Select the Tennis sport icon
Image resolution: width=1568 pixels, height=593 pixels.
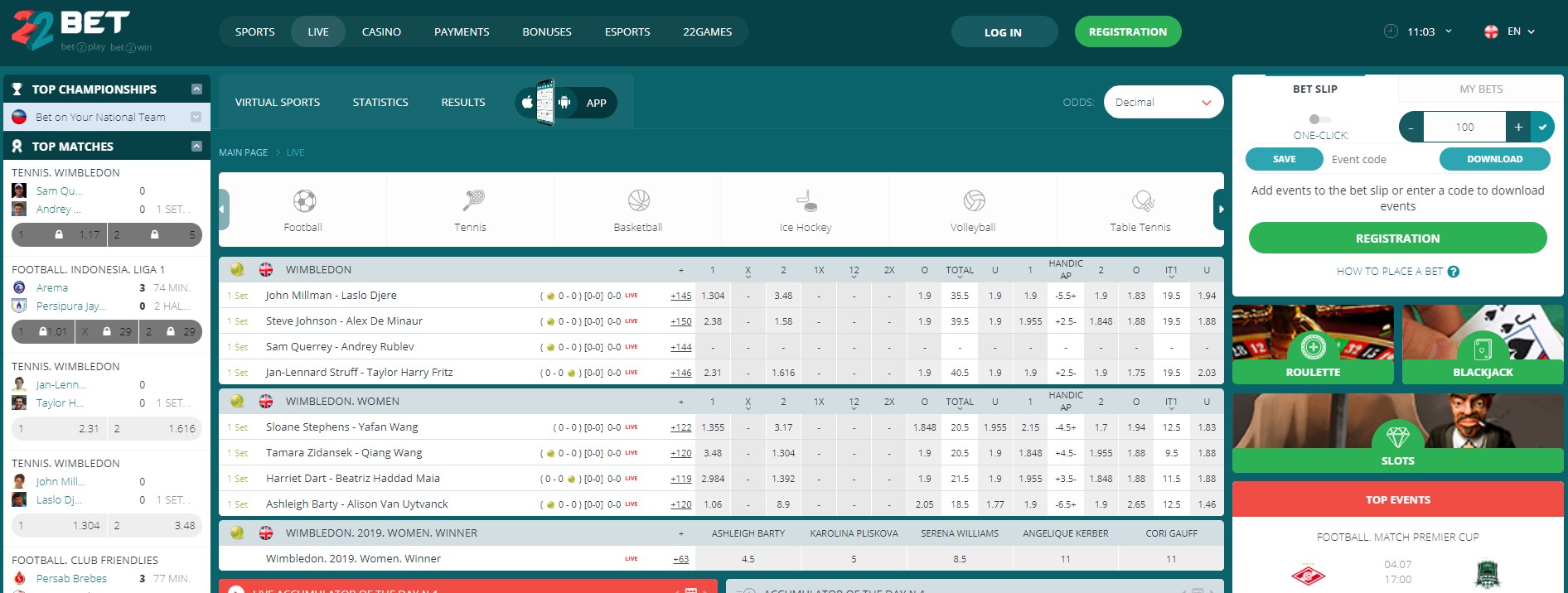(473, 200)
